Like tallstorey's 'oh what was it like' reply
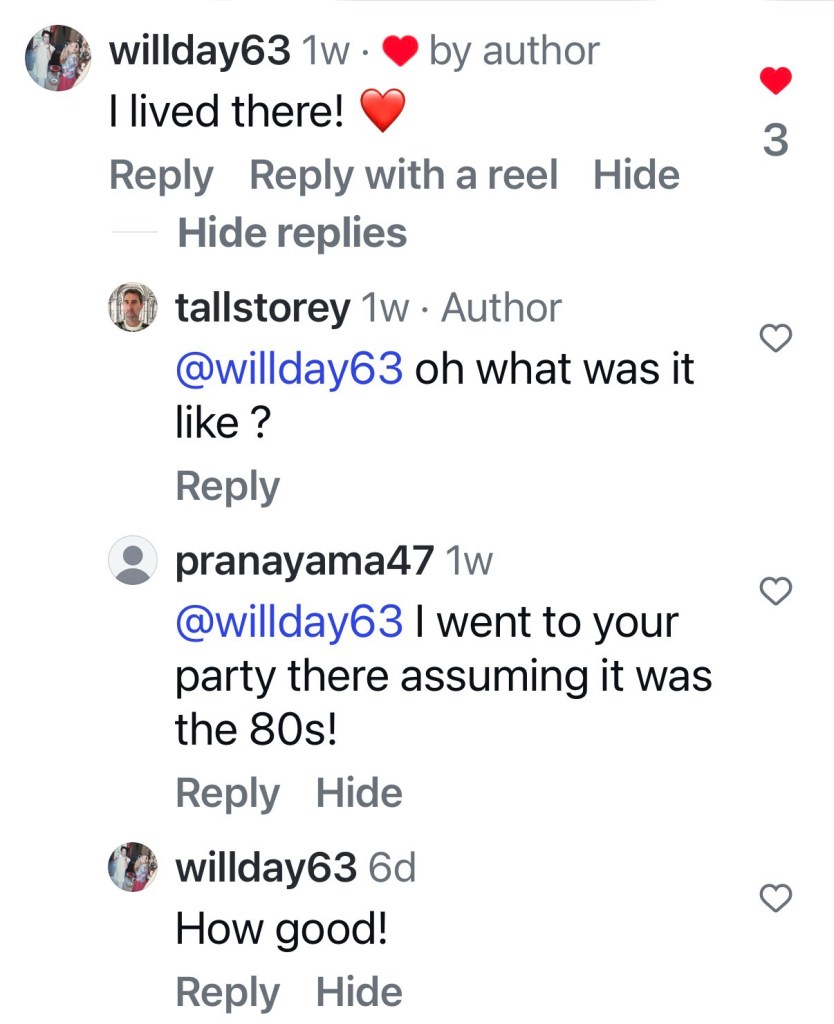 777,340
